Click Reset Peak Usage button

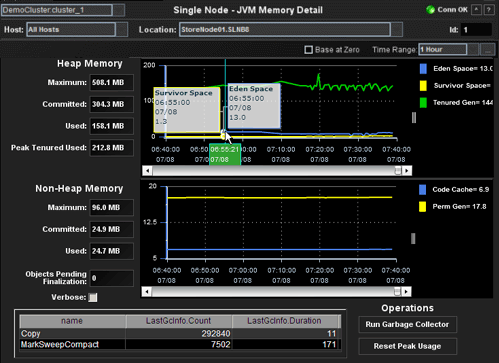click(407, 346)
